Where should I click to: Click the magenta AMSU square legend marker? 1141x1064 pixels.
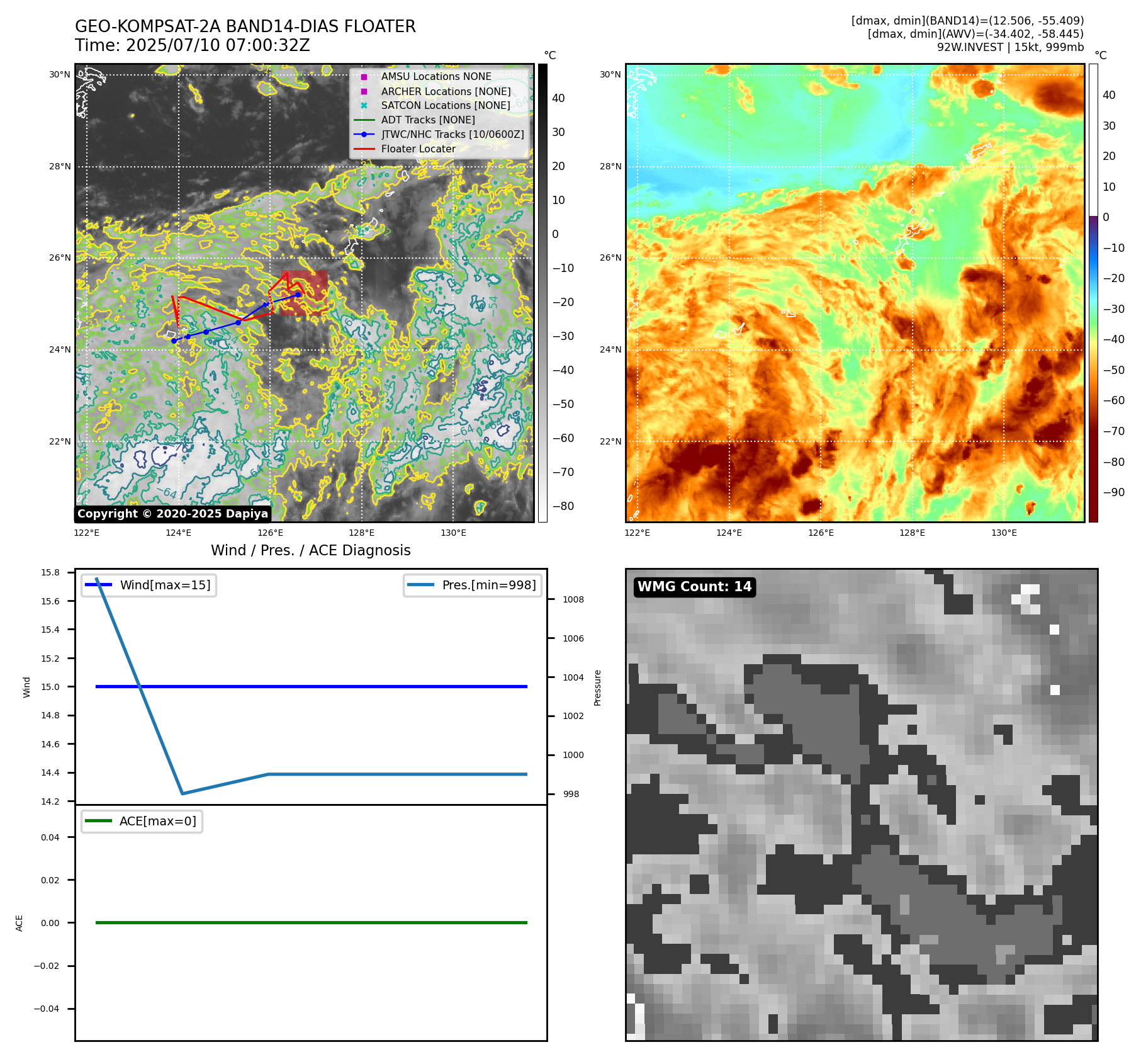tap(364, 77)
